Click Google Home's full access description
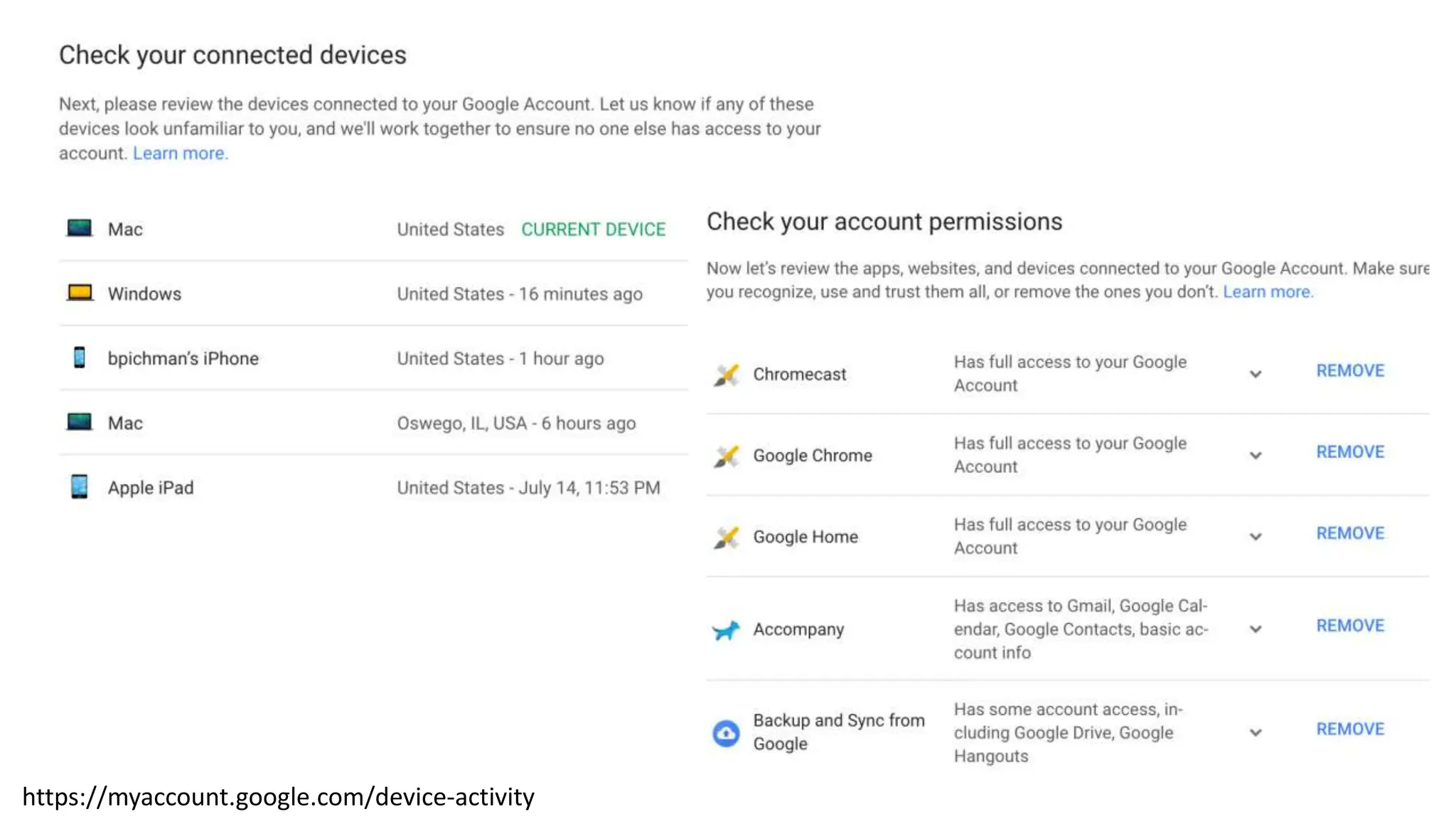The width and height of the screenshot is (1456, 819). [x=1070, y=536]
